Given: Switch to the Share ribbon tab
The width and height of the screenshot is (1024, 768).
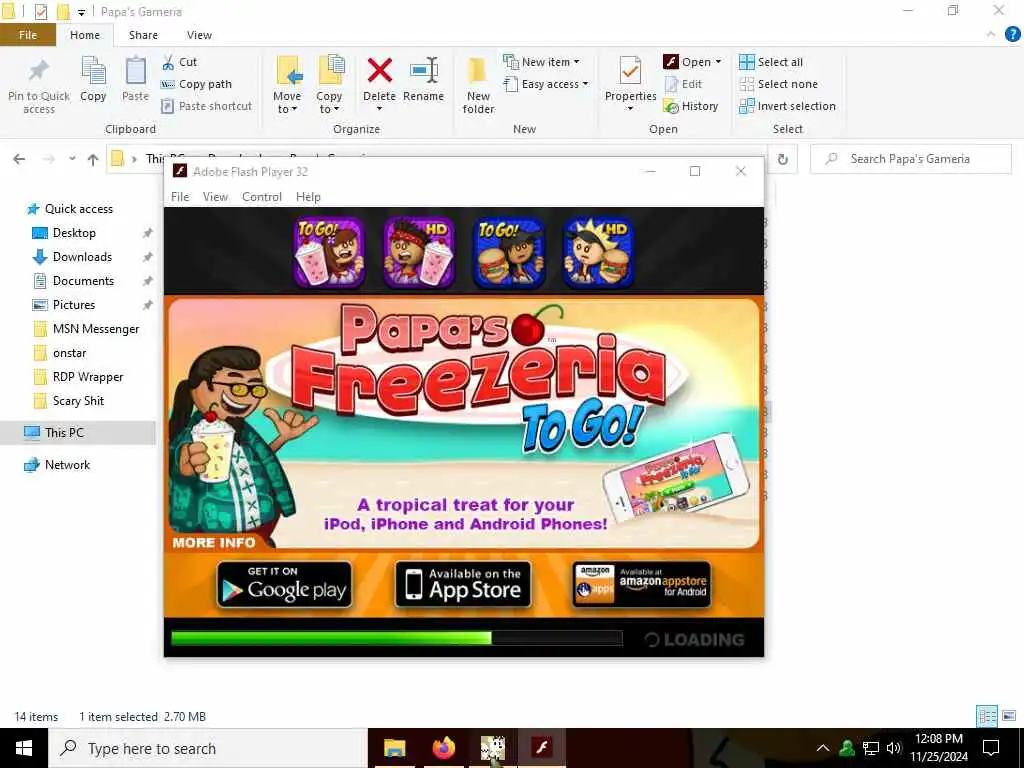Looking at the screenshot, I should 143,35.
